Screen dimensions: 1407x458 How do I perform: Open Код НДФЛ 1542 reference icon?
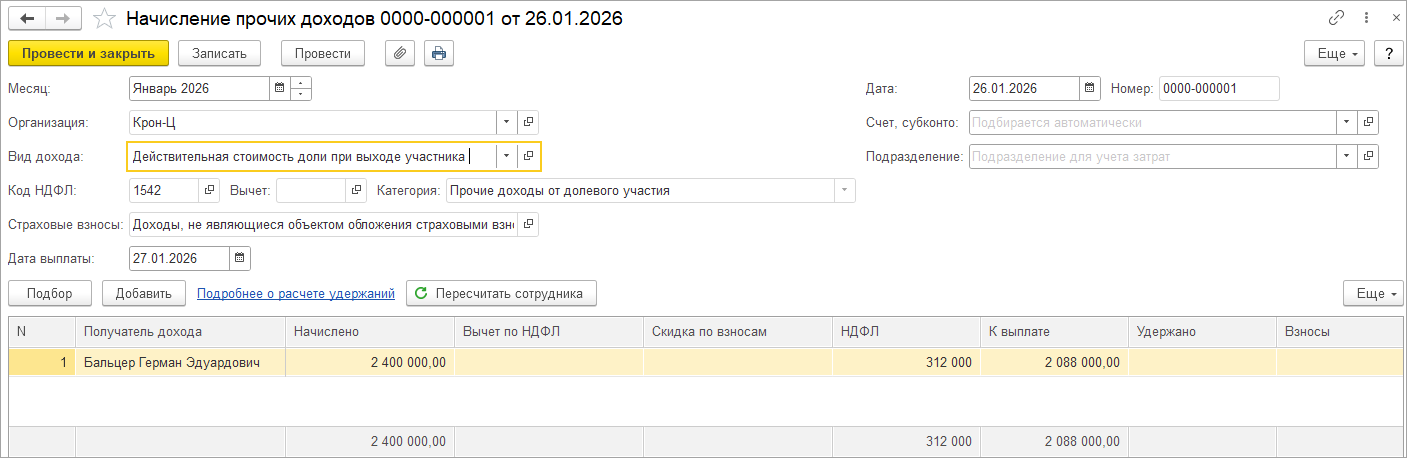(209, 190)
